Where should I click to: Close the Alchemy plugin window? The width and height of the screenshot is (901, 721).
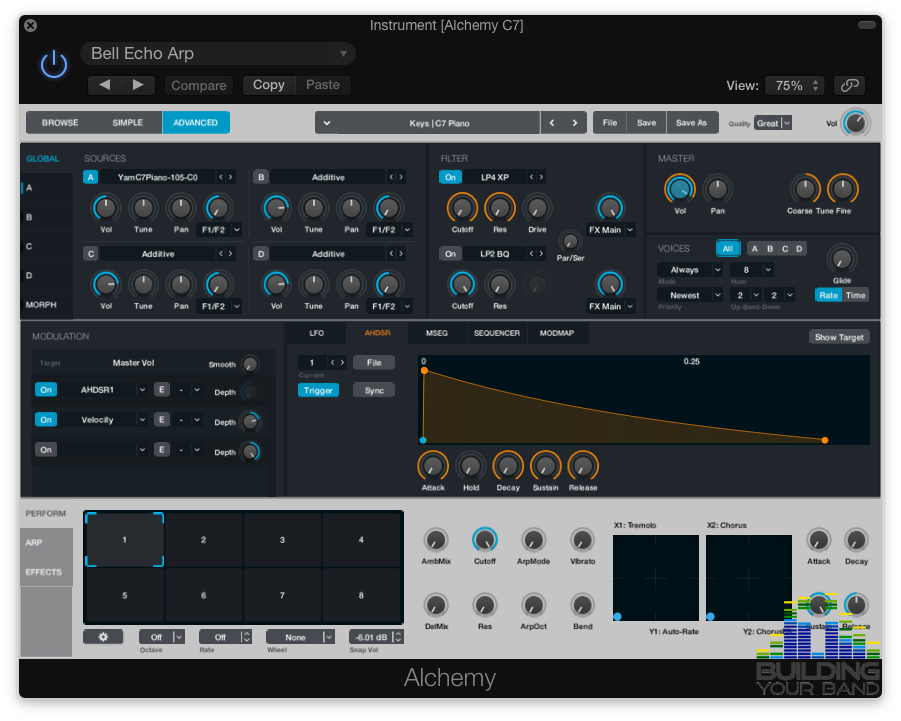point(31,25)
